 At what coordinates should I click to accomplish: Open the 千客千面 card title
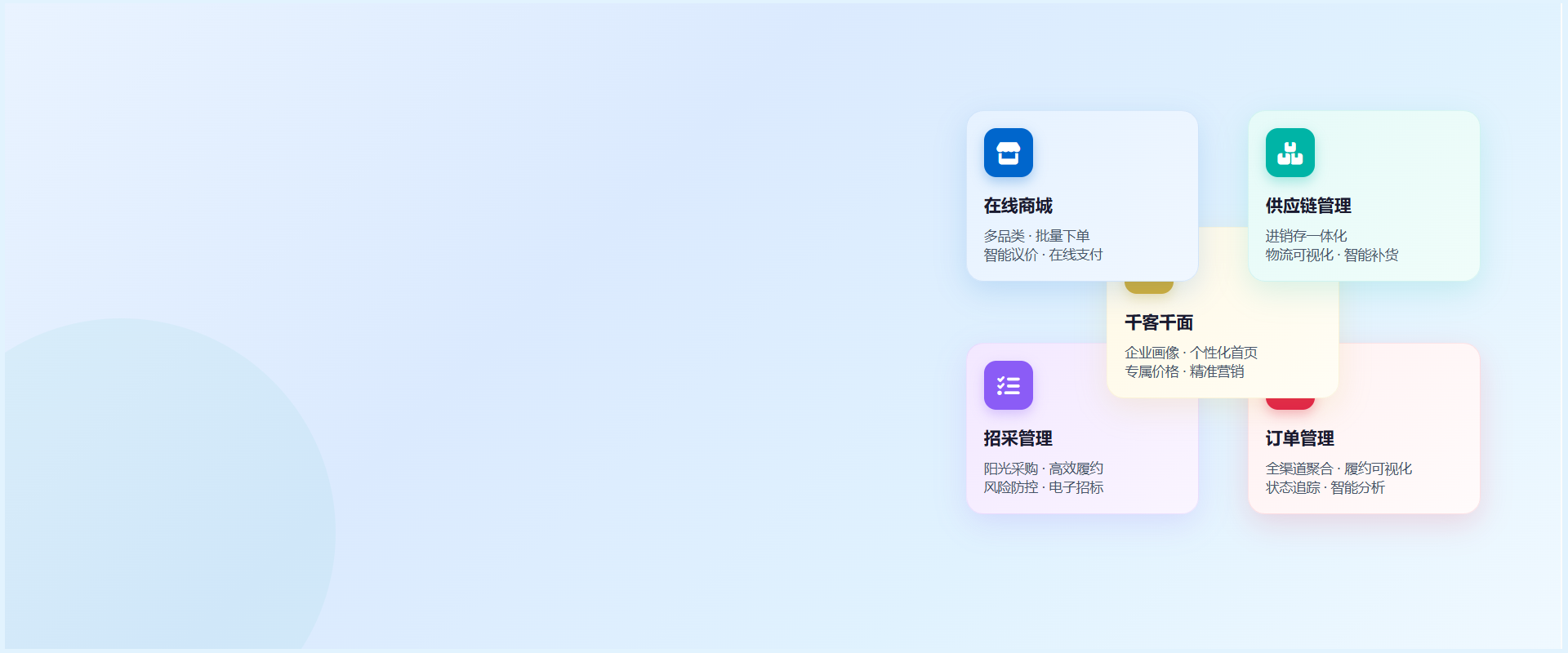(x=1159, y=322)
